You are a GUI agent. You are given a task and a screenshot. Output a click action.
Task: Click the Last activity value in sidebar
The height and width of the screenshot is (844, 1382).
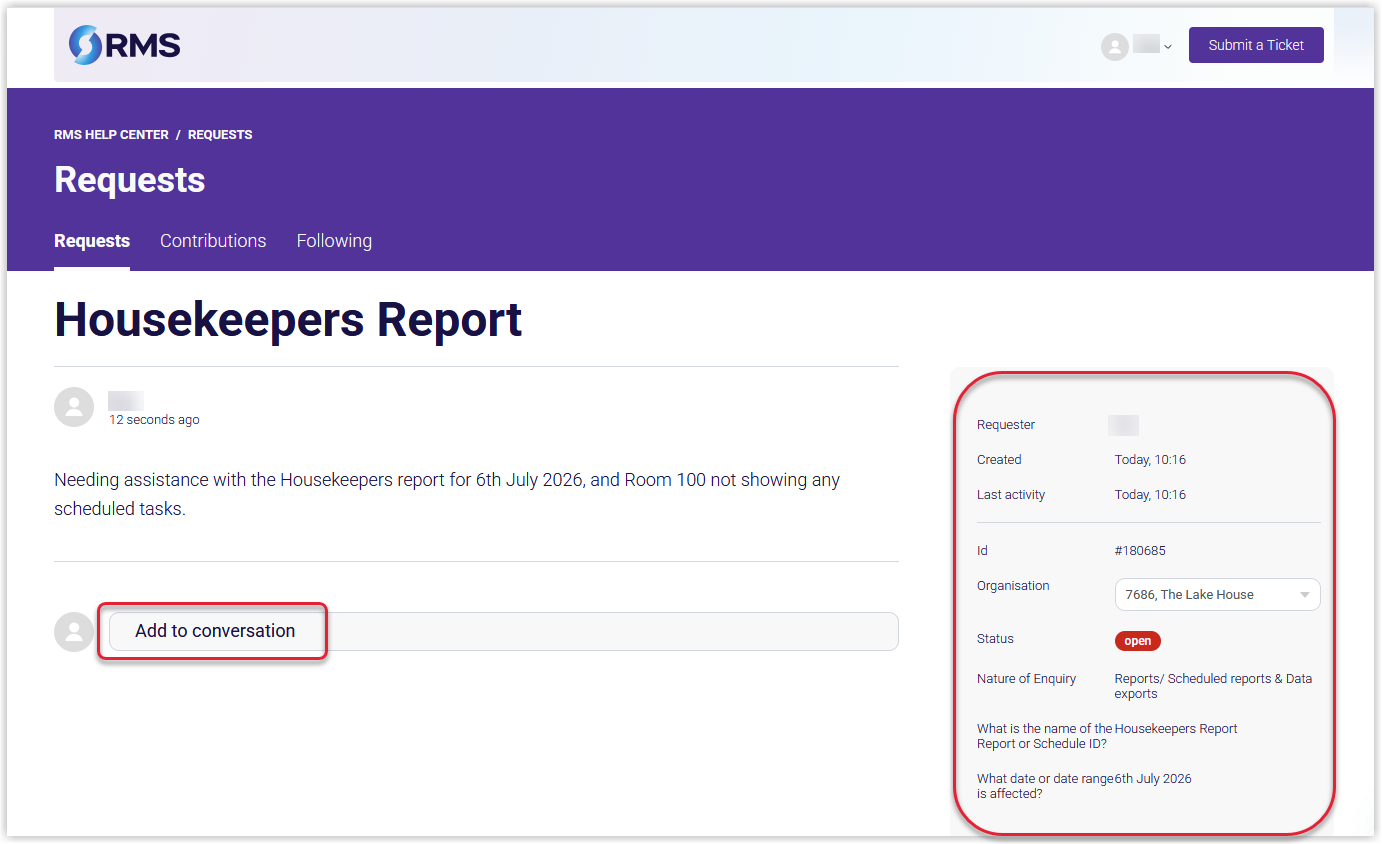click(1150, 495)
